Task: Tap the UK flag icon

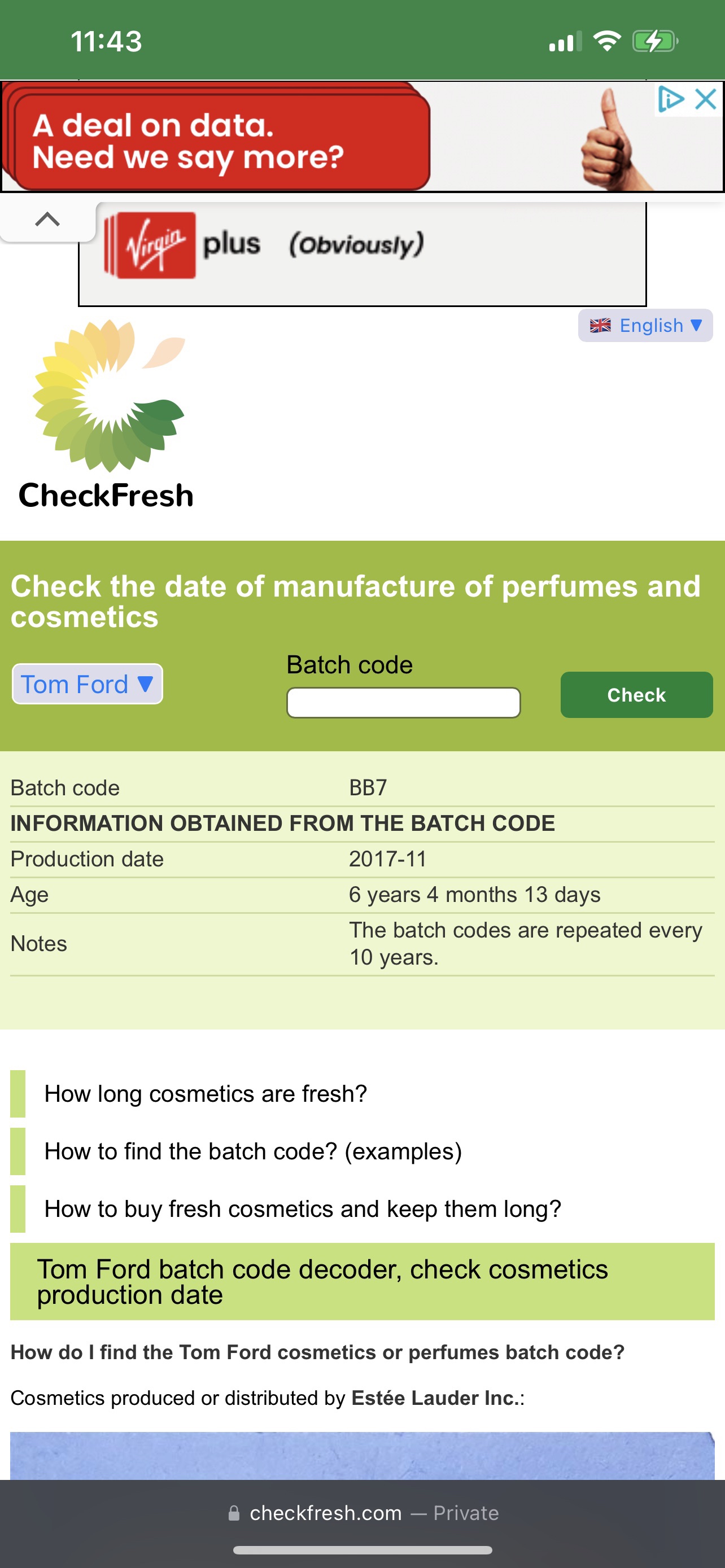Action: (600, 326)
